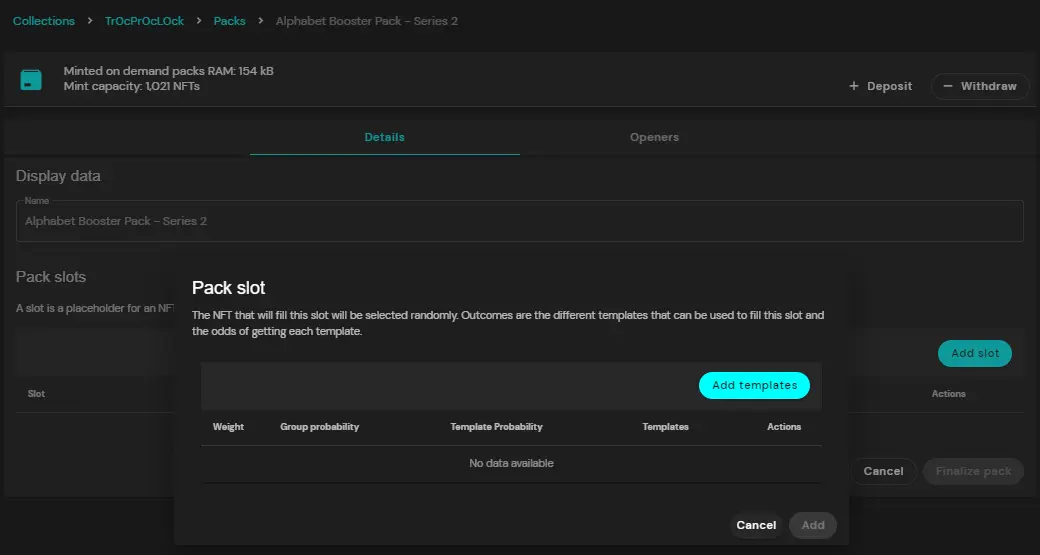Click the Finalize pack button
Viewport: 1040px width, 555px height.
973,471
